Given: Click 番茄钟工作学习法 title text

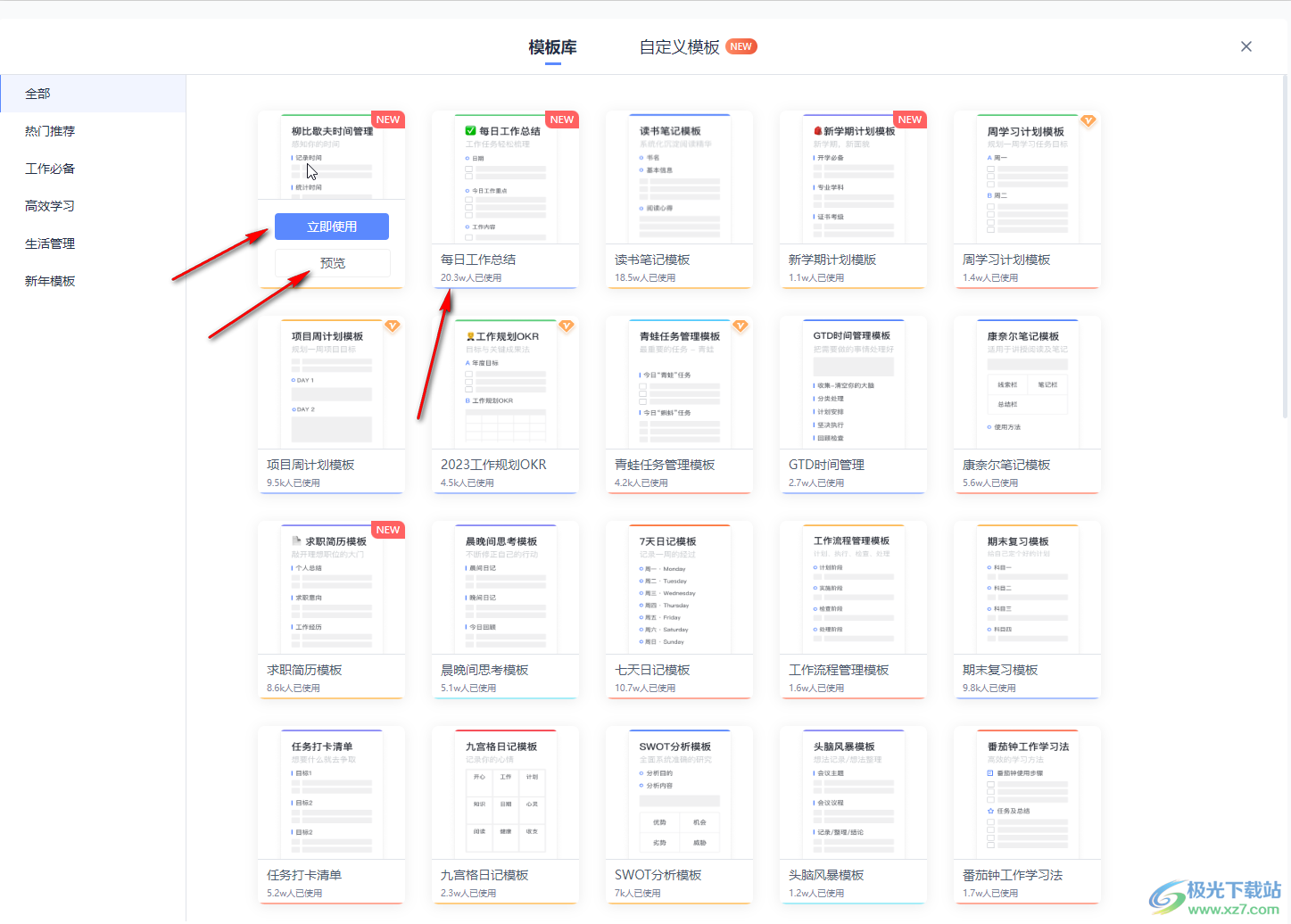Looking at the screenshot, I should click(1013, 875).
